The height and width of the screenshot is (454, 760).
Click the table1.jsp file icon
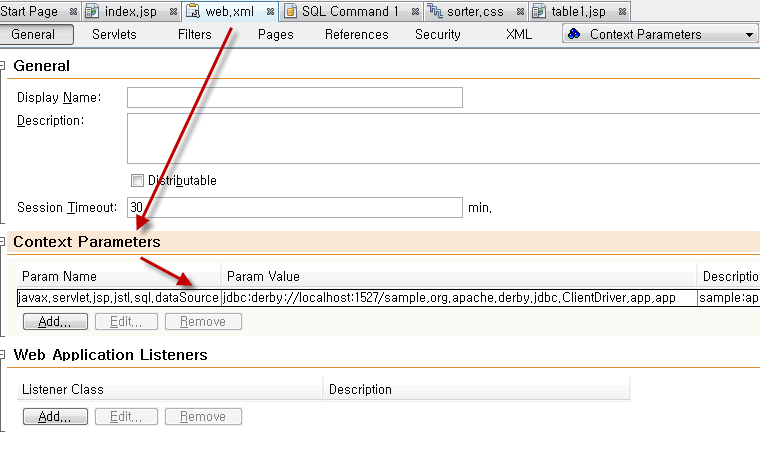[x=539, y=11]
